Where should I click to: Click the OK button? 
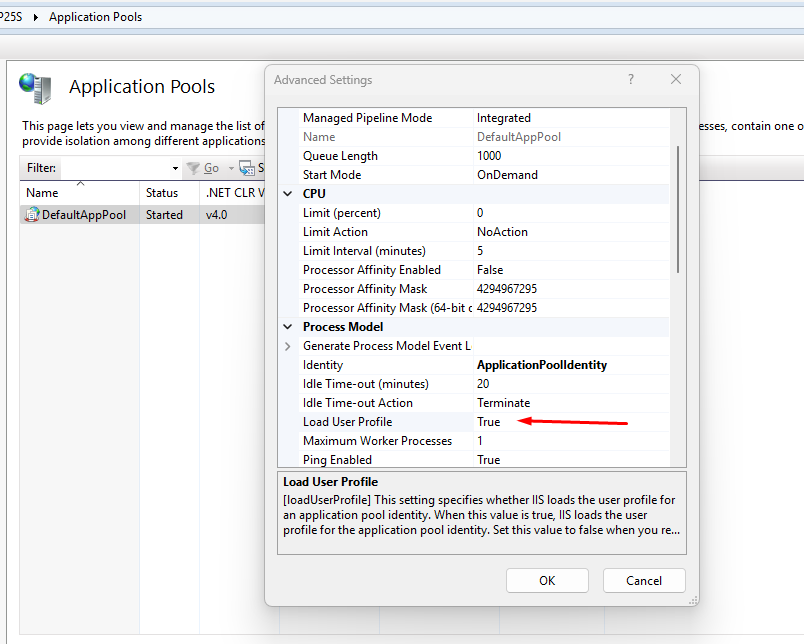(547, 580)
